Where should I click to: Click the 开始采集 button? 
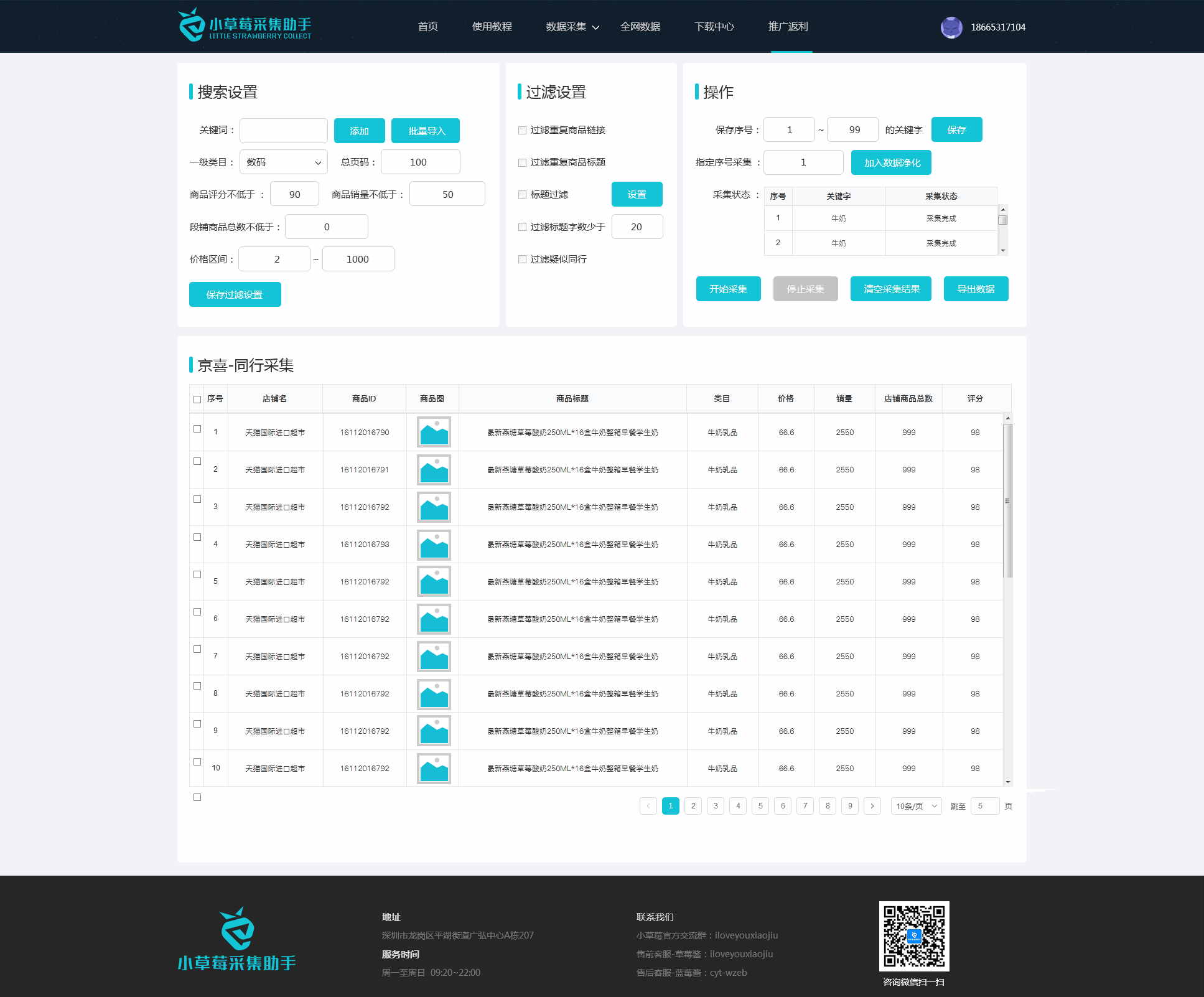point(728,289)
